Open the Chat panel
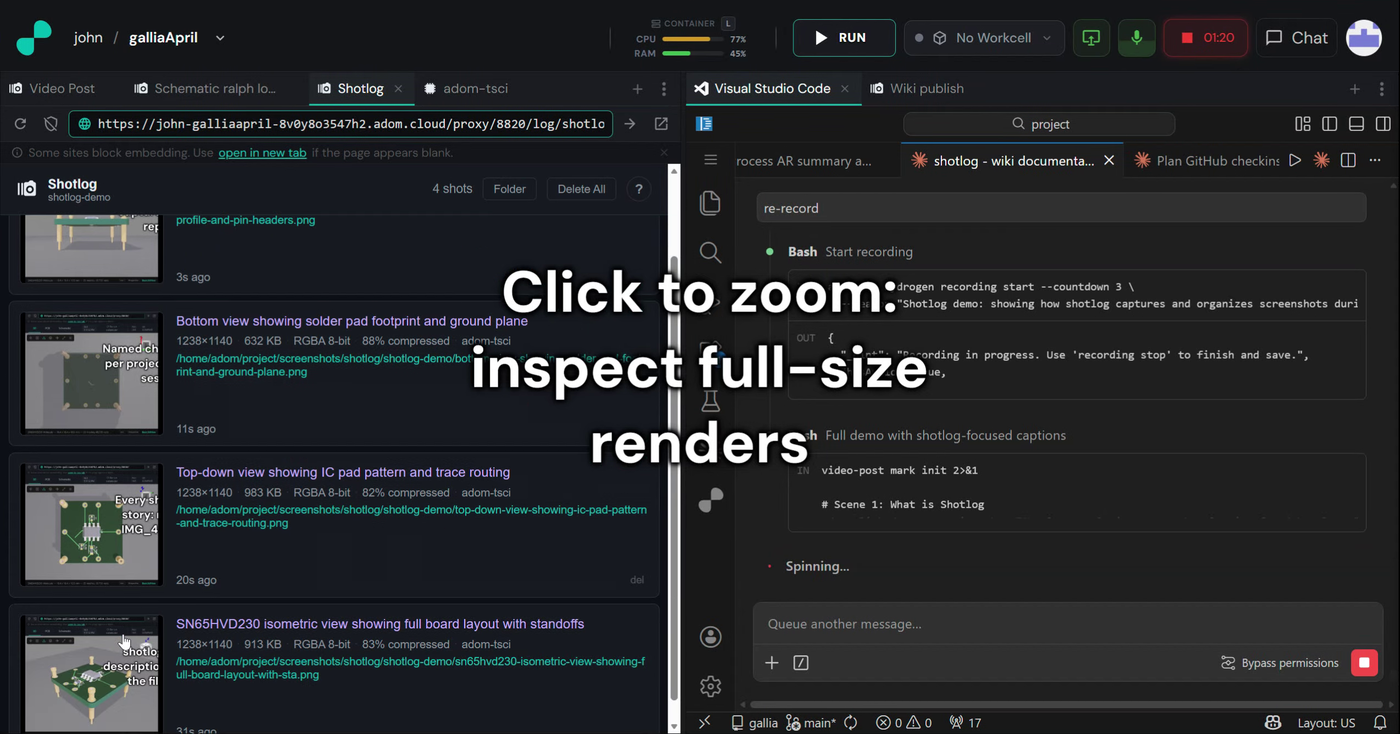Image resolution: width=1400 pixels, height=734 pixels. pos(1297,38)
